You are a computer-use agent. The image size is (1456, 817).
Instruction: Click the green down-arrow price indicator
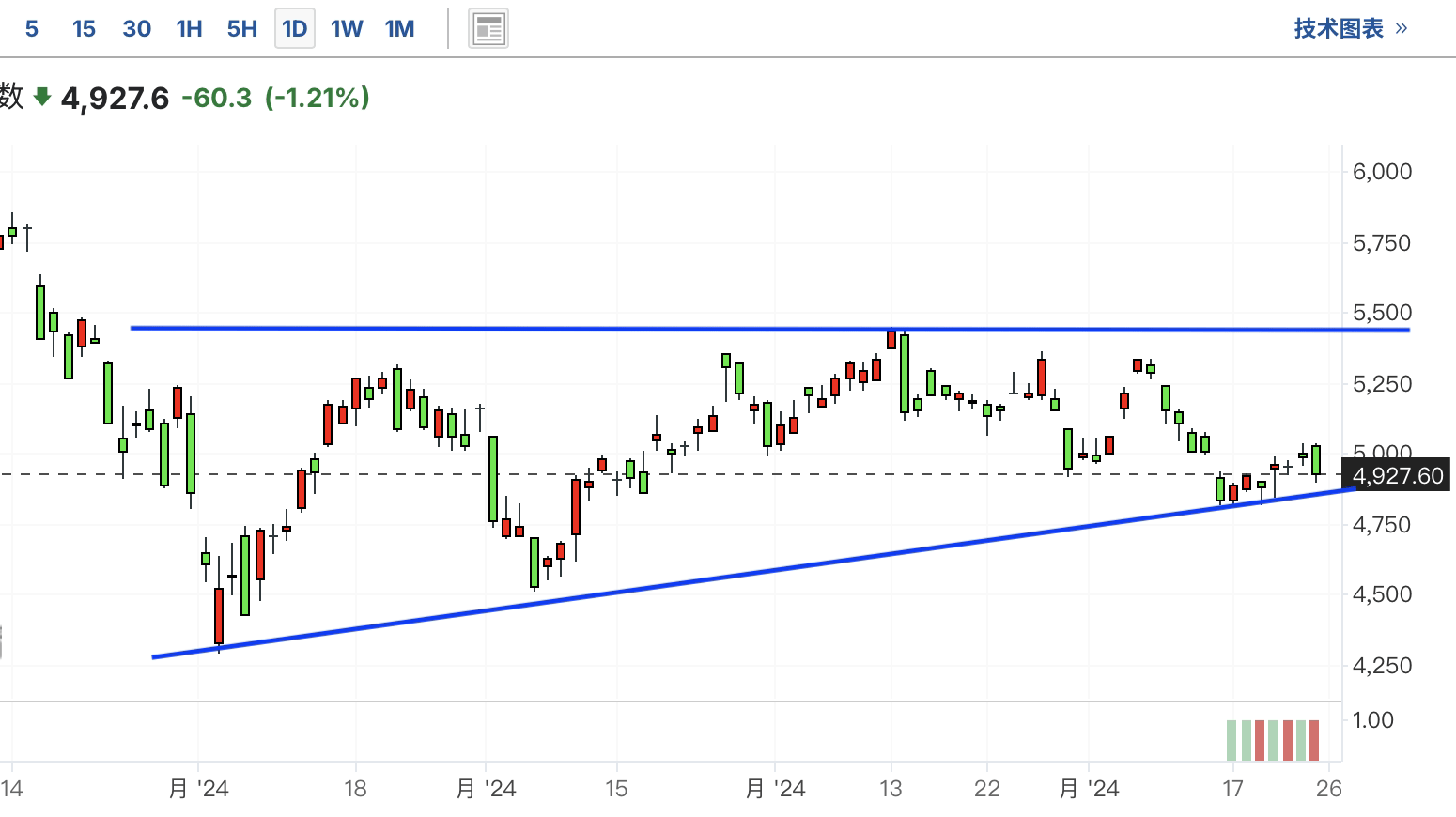tap(41, 96)
